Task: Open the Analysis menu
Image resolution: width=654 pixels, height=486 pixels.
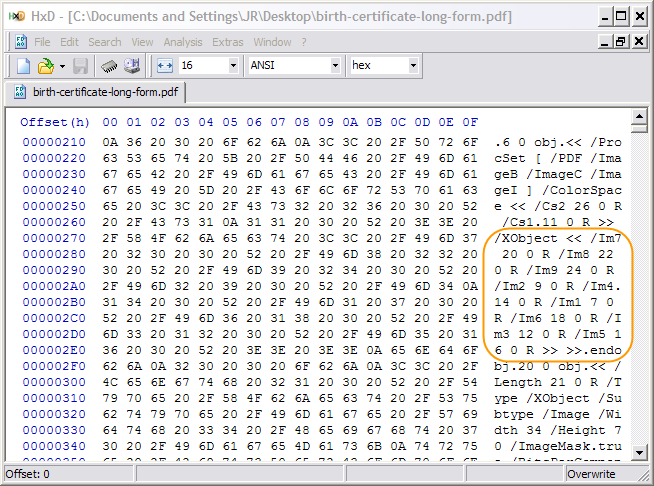Action: [183, 42]
